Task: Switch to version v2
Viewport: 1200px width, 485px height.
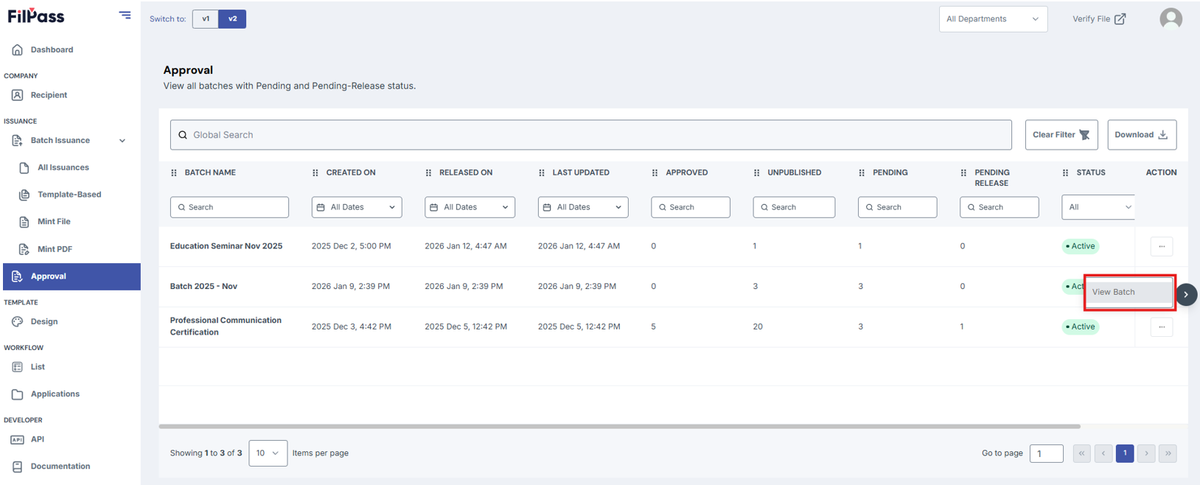Action: coord(232,18)
